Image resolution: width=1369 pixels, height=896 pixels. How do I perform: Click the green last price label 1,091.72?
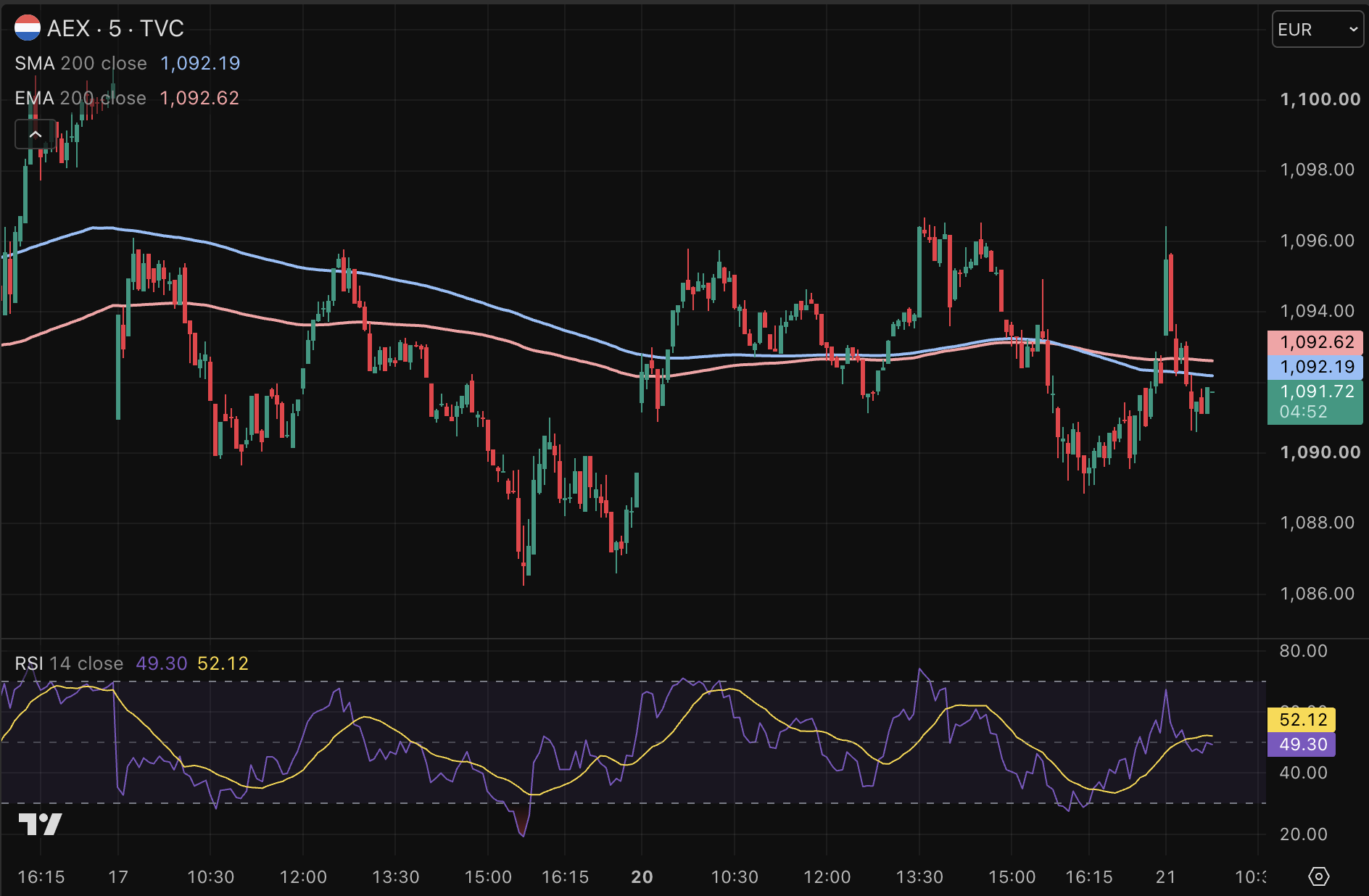(x=1315, y=402)
